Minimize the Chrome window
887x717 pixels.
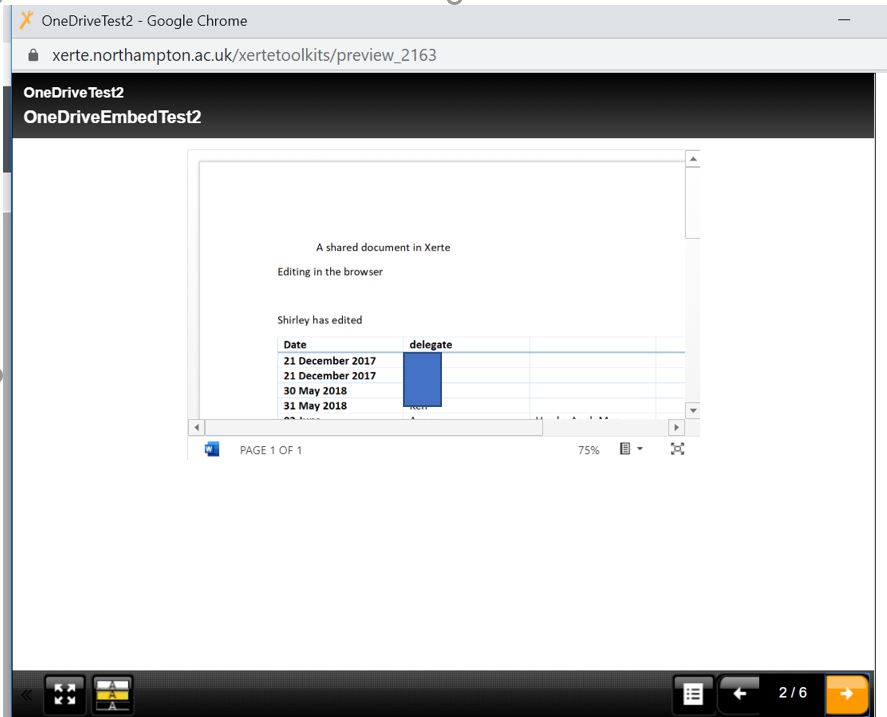844,20
